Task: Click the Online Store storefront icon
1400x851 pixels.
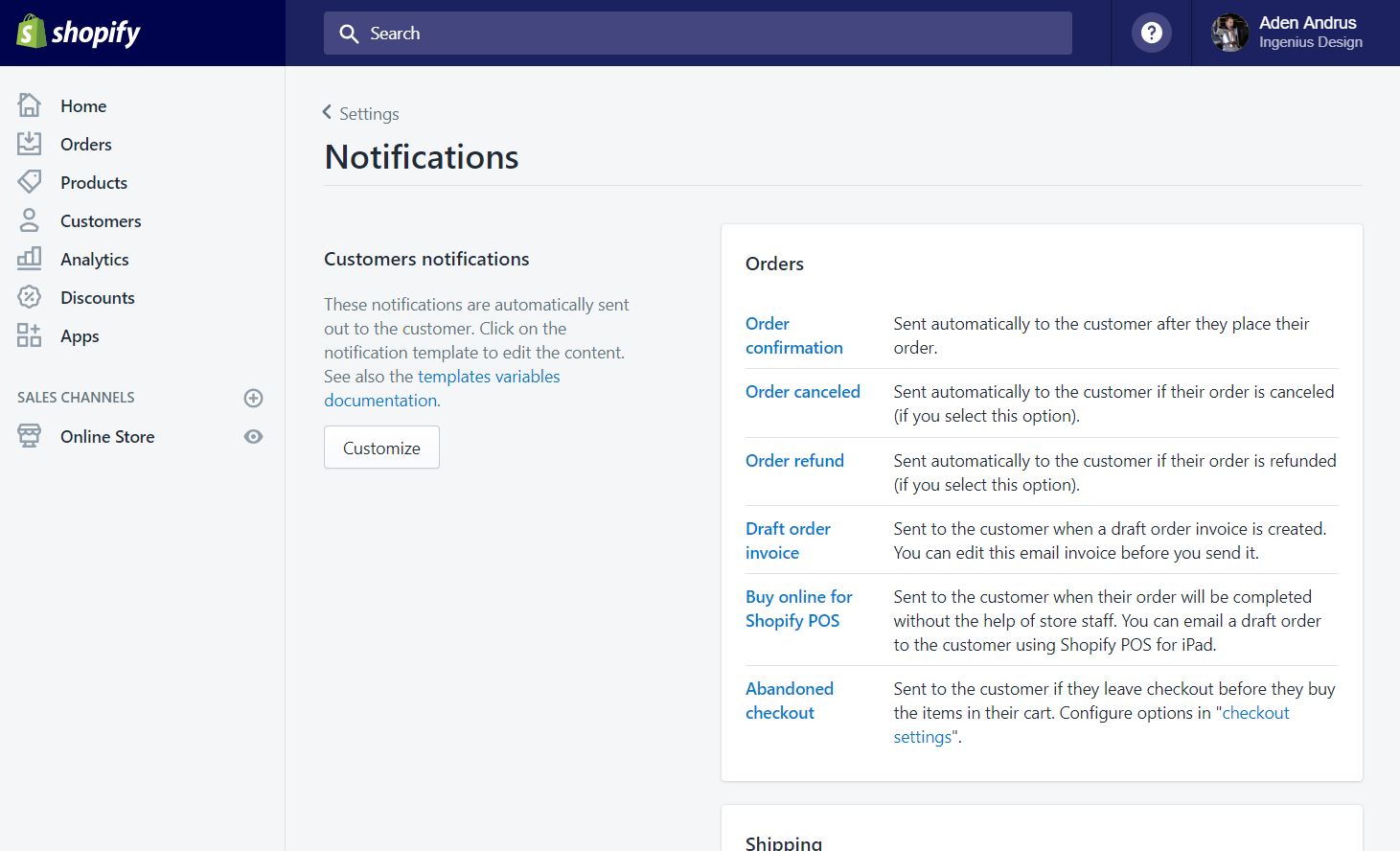Action: [x=30, y=436]
